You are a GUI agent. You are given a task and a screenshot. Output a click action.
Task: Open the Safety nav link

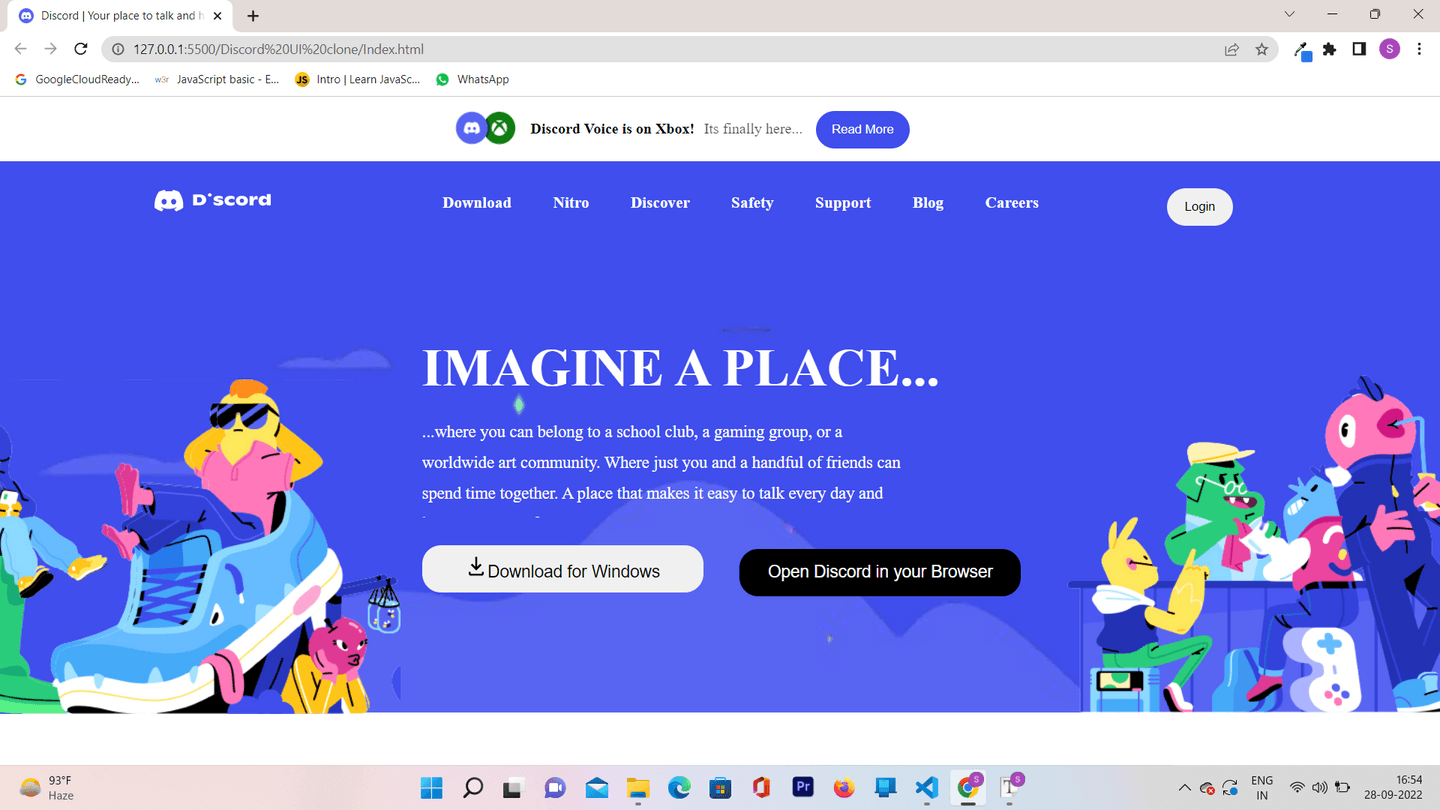752,202
